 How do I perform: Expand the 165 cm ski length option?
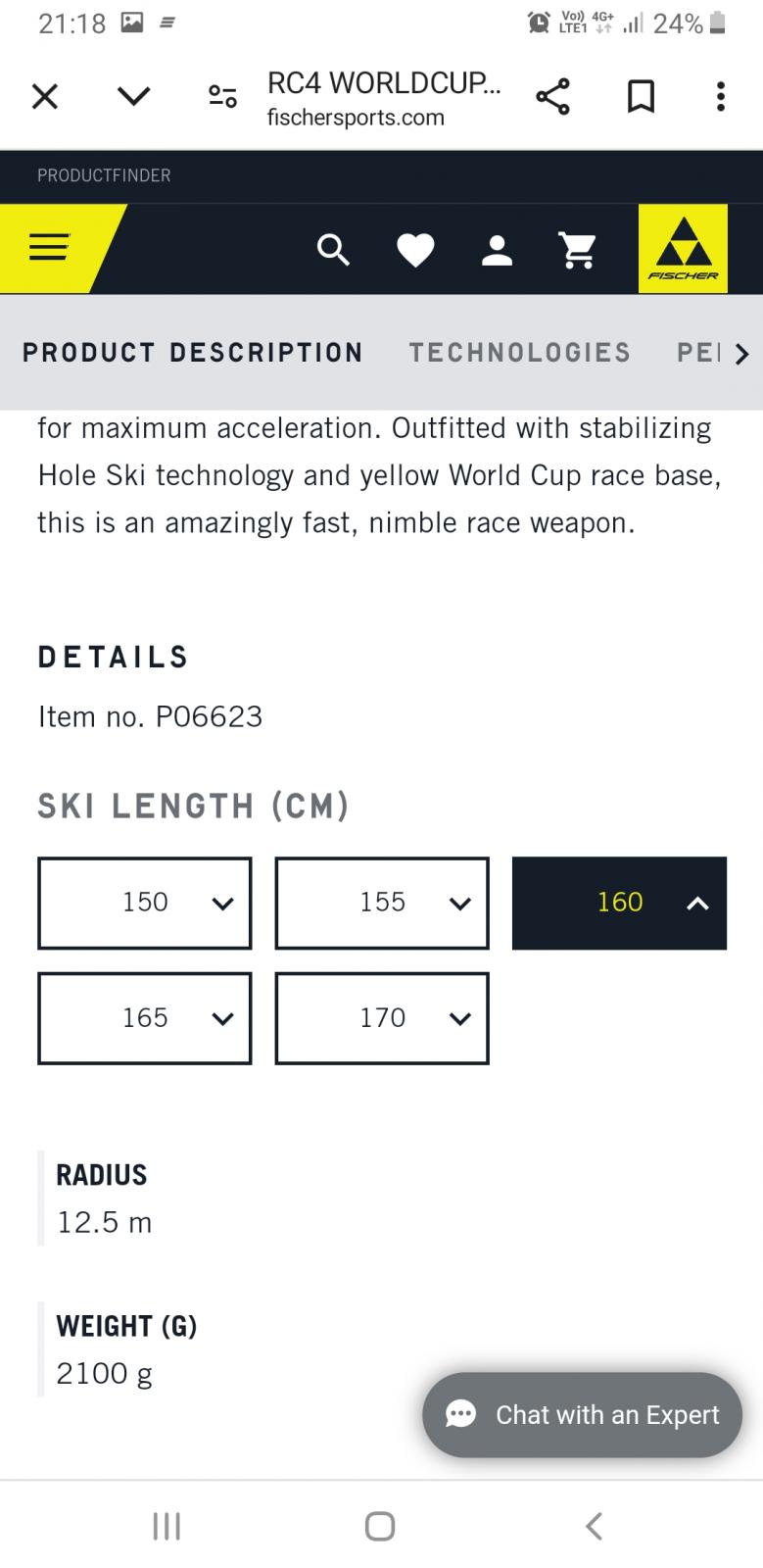(145, 1018)
